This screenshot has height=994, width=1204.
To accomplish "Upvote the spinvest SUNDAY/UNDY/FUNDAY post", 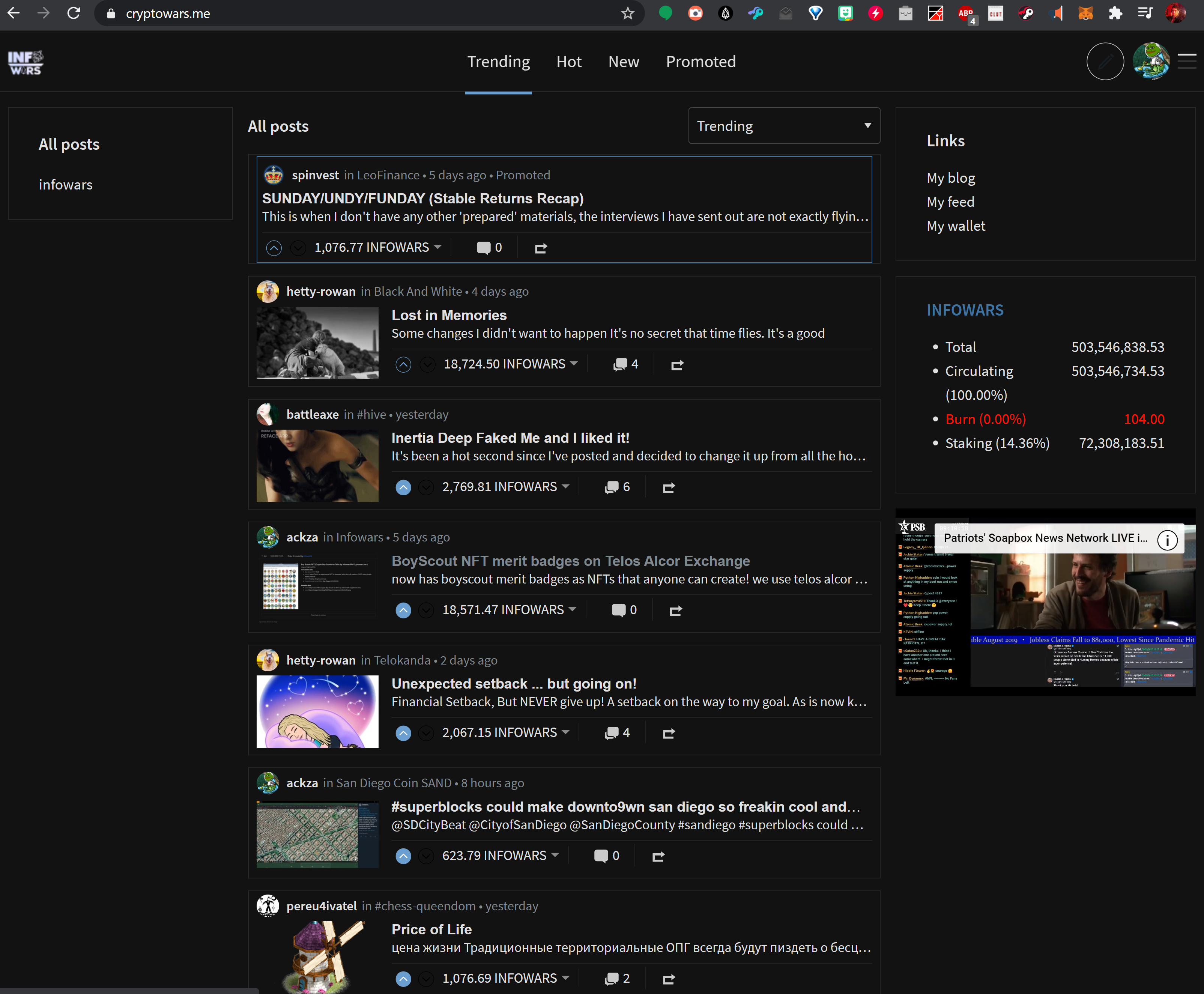I will [274, 248].
